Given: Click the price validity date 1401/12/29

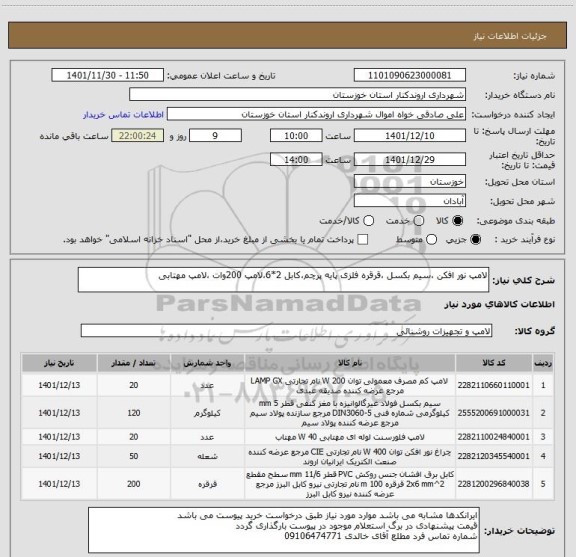Looking at the screenshot, I should pyautogui.click(x=410, y=159).
